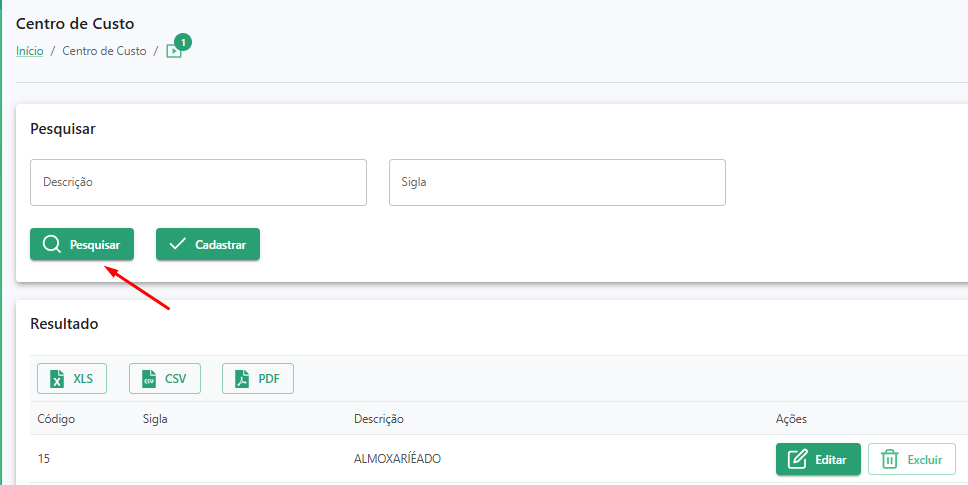Viewport: 968px width, 485px height.
Task: Open the tutorial video icon in breadcrumb
Action: pos(173,52)
